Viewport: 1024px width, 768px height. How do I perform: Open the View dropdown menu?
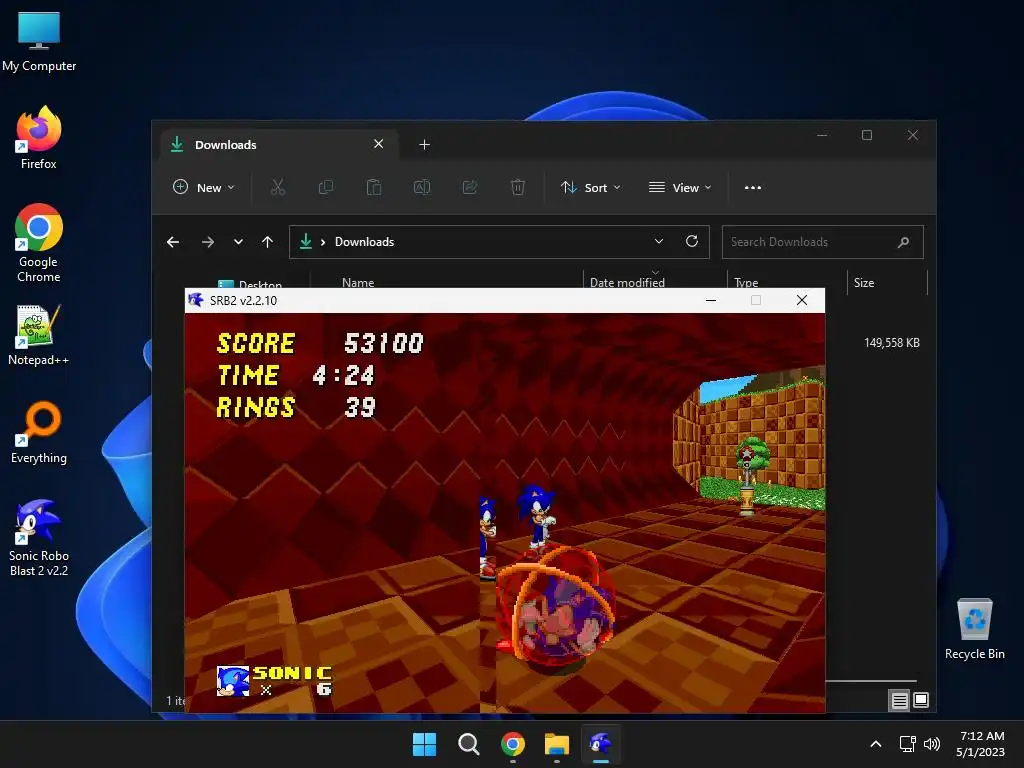(x=680, y=187)
